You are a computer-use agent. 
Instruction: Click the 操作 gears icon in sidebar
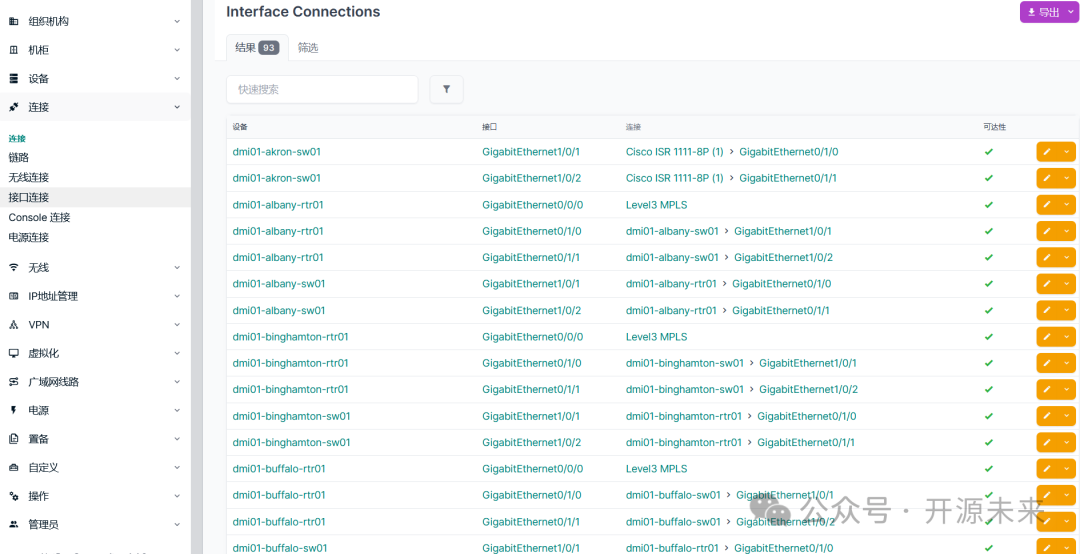pos(13,496)
